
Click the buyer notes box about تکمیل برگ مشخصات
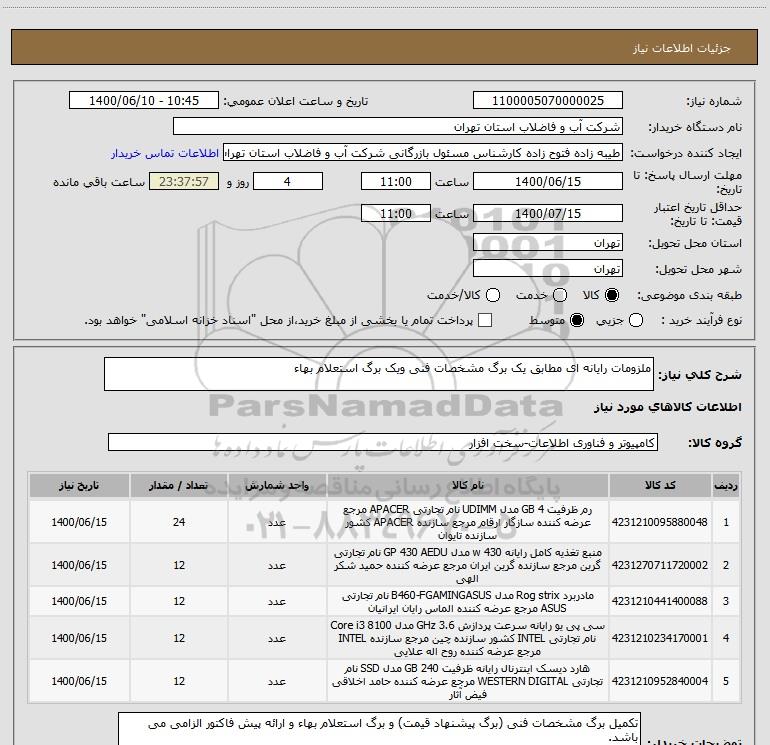coord(379,729)
